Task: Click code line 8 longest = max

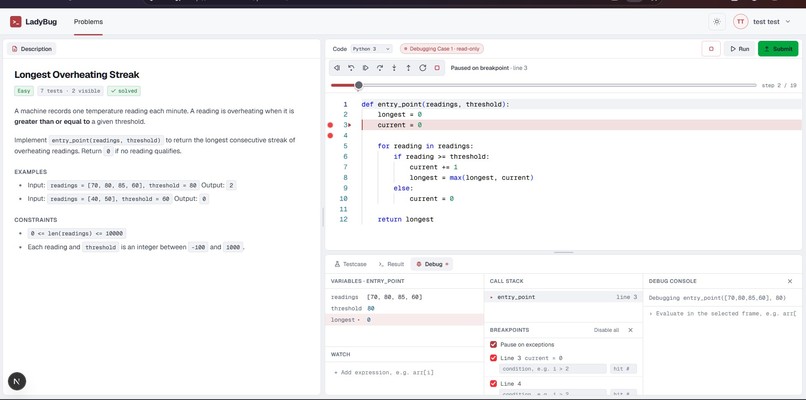Action: point(471,177)
